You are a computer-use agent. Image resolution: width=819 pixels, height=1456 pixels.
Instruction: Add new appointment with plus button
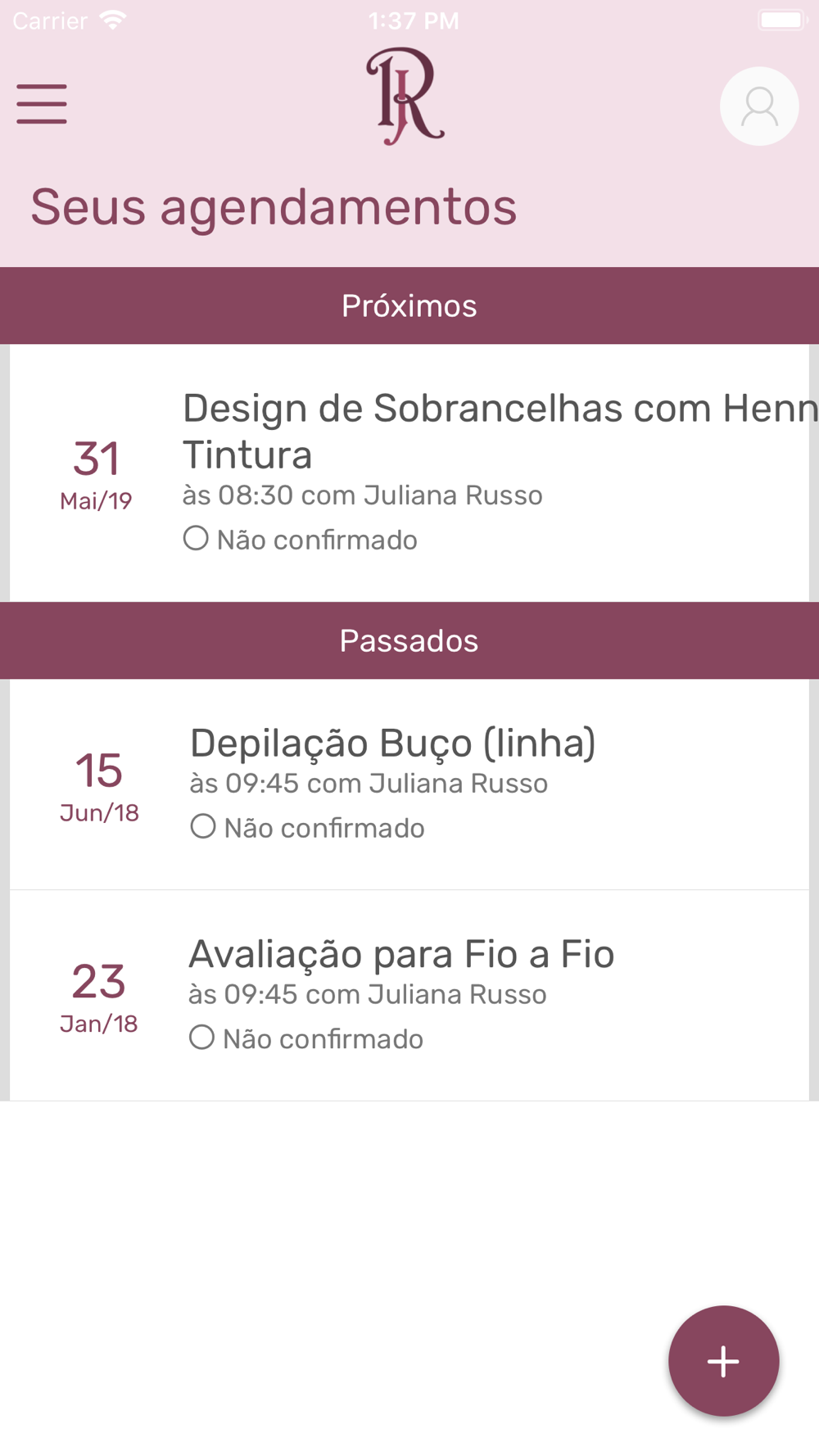(723, 1361)
